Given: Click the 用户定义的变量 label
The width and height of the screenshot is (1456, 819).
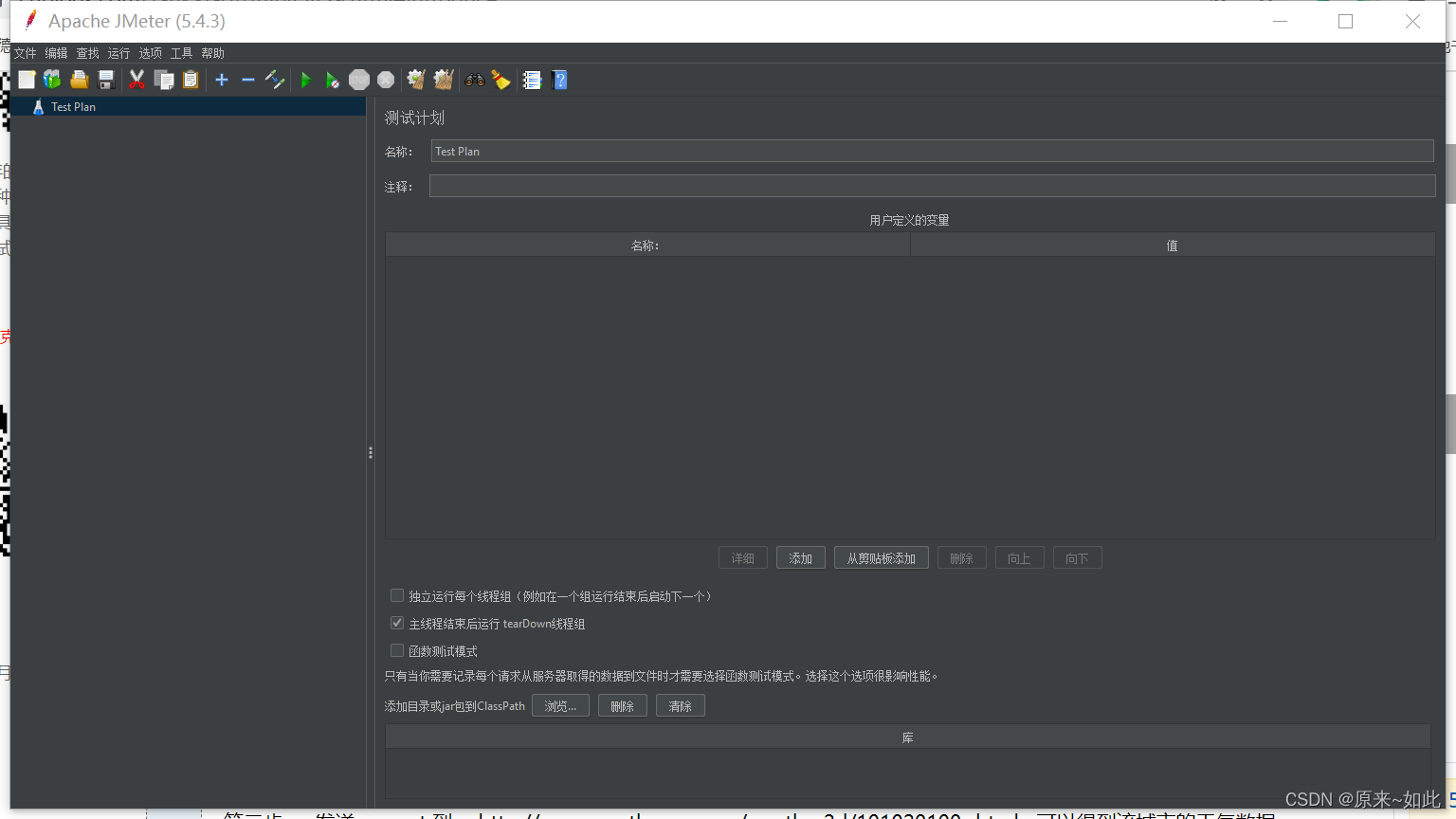Looking at the screenshot, I should [x=909, y=220].
